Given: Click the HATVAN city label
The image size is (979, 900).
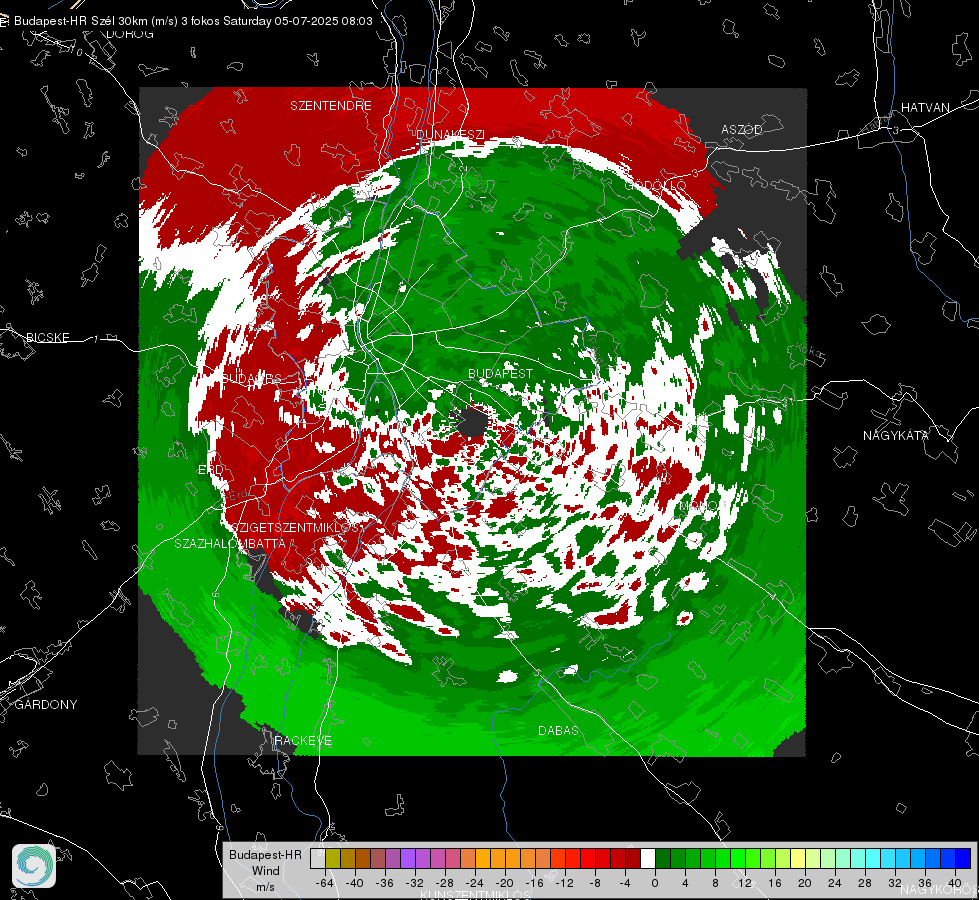Looking at the screenshot, I should 925,107.
